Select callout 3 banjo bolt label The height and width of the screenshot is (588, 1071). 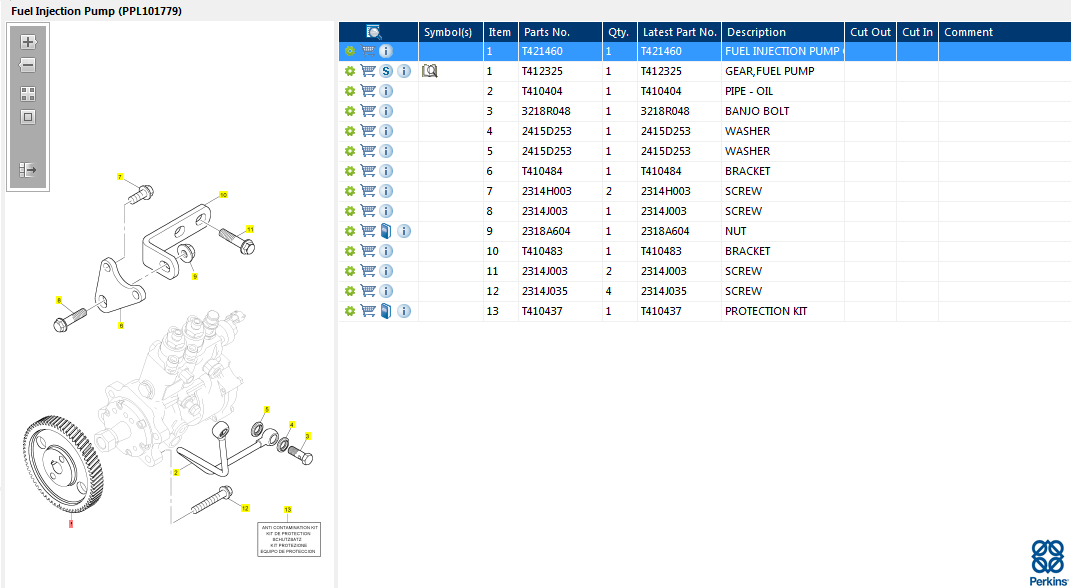(x=307, y=436)
